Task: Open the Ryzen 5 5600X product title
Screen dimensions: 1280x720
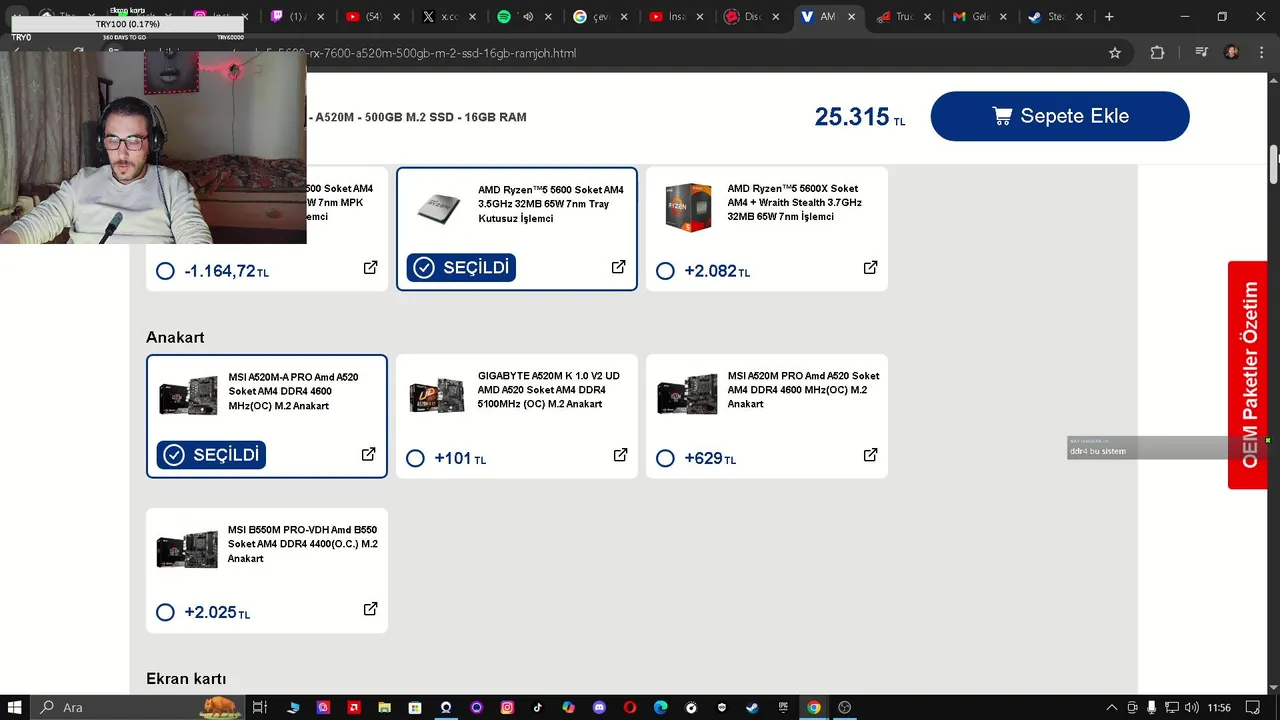Action: coord(795,202)
